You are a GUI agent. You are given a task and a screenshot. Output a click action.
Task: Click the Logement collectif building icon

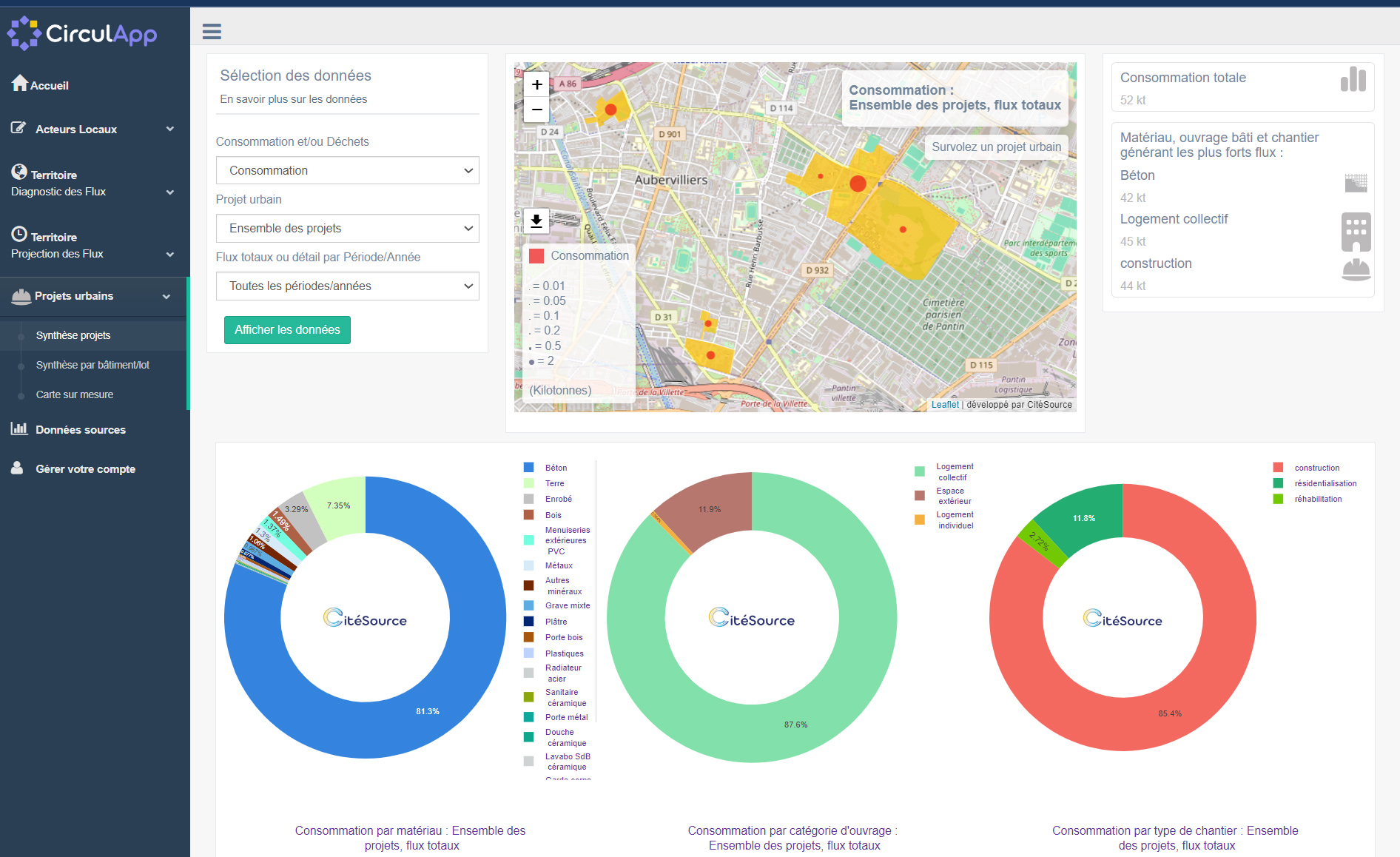(x=1356, y=232)
